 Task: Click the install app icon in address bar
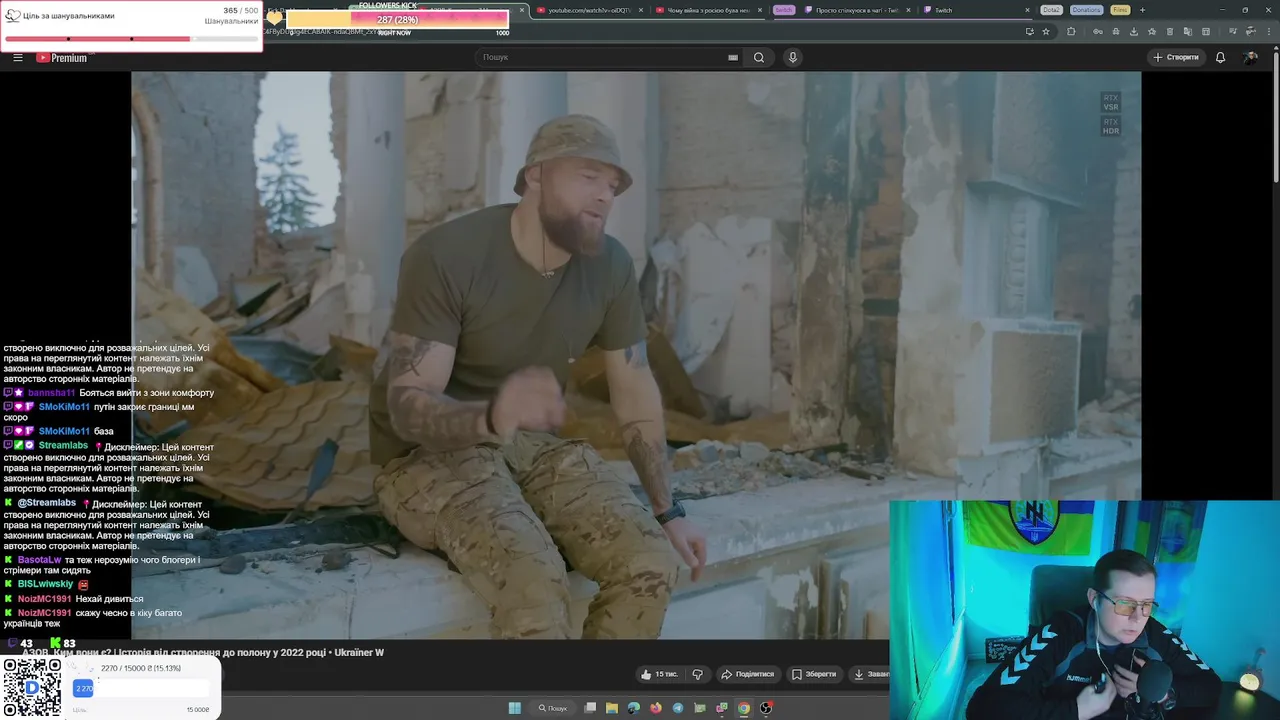click(1030, 32)
